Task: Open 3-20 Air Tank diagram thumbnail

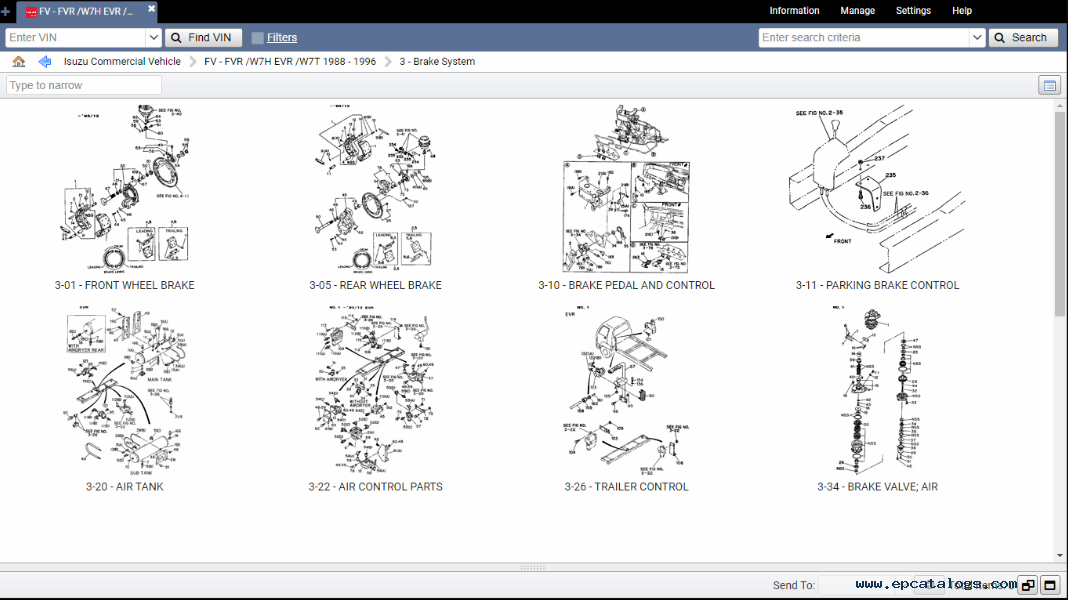Action: coord(125,390)
